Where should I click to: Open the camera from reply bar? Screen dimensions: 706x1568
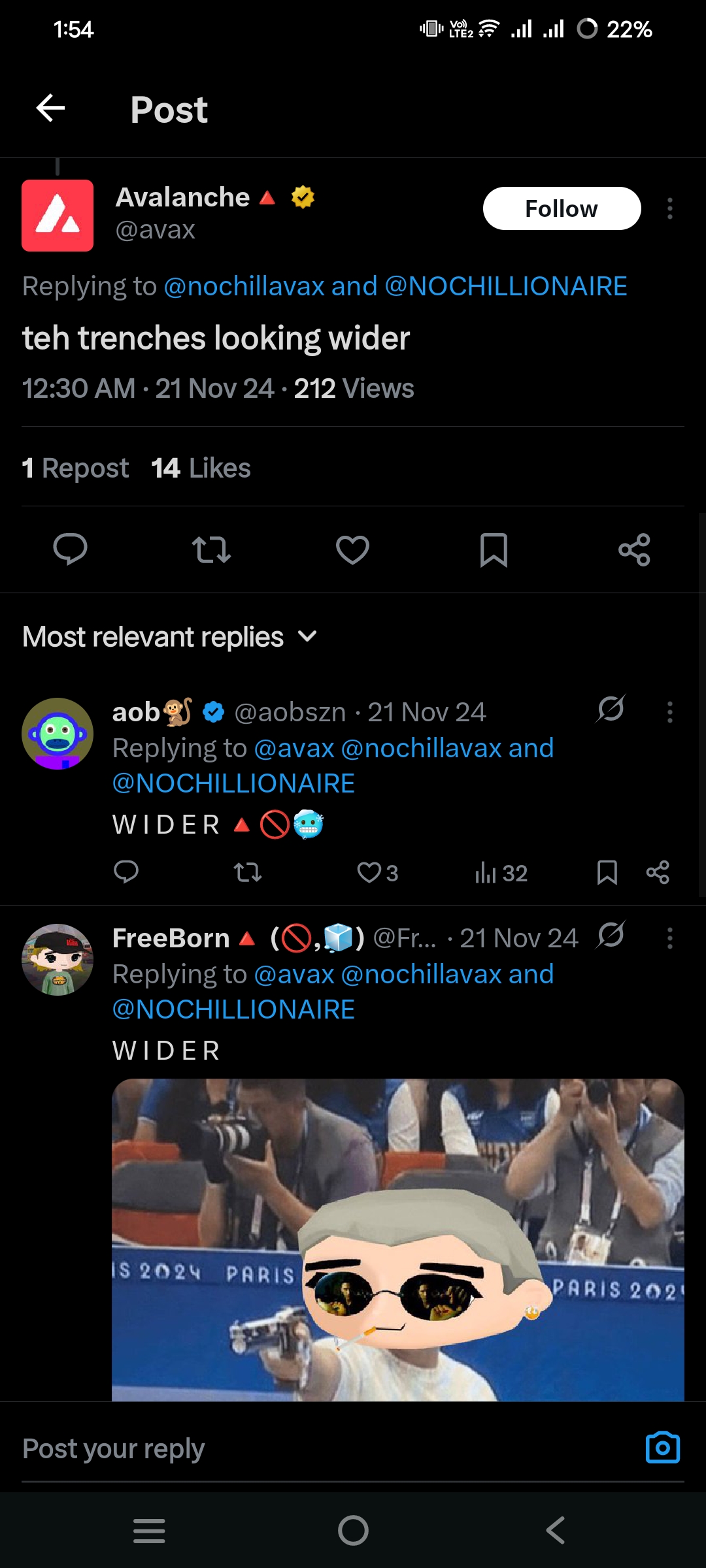click(x=662, y=1448)
